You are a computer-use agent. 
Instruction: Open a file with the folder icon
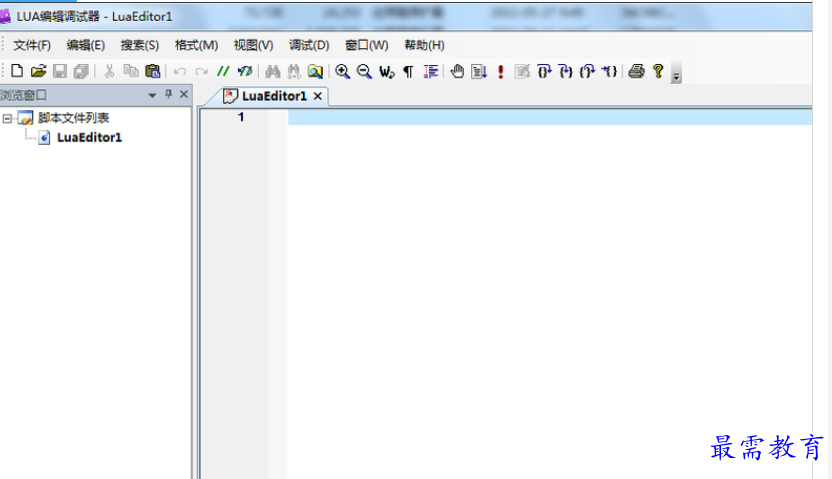[38, 71]
